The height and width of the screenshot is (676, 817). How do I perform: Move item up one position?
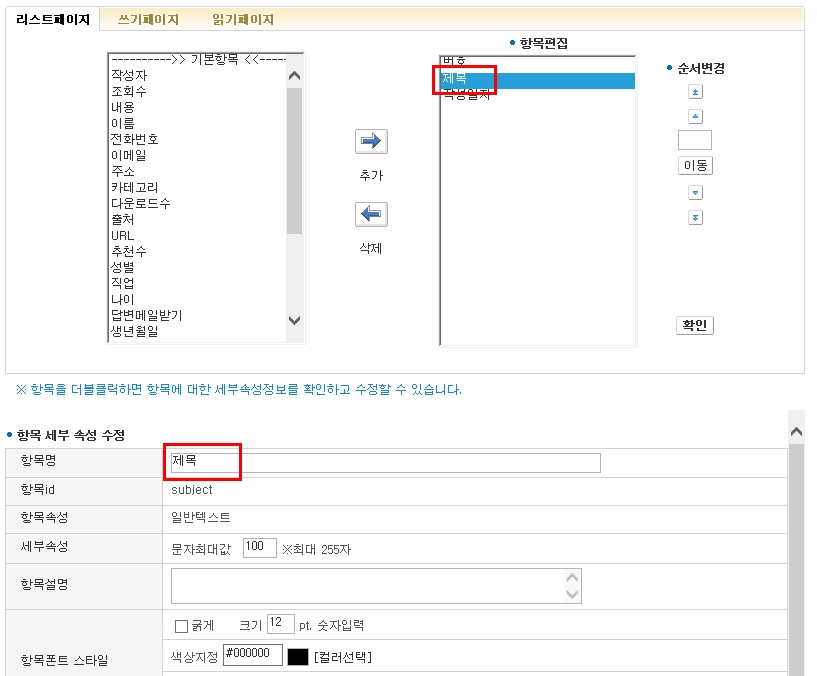pos(695,116)
